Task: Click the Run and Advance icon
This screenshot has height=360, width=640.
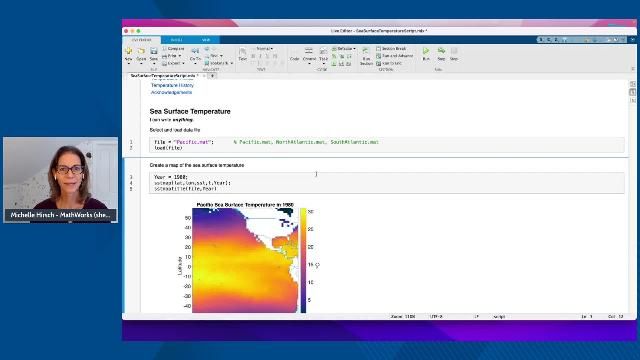Action: [x=378, y=56]
